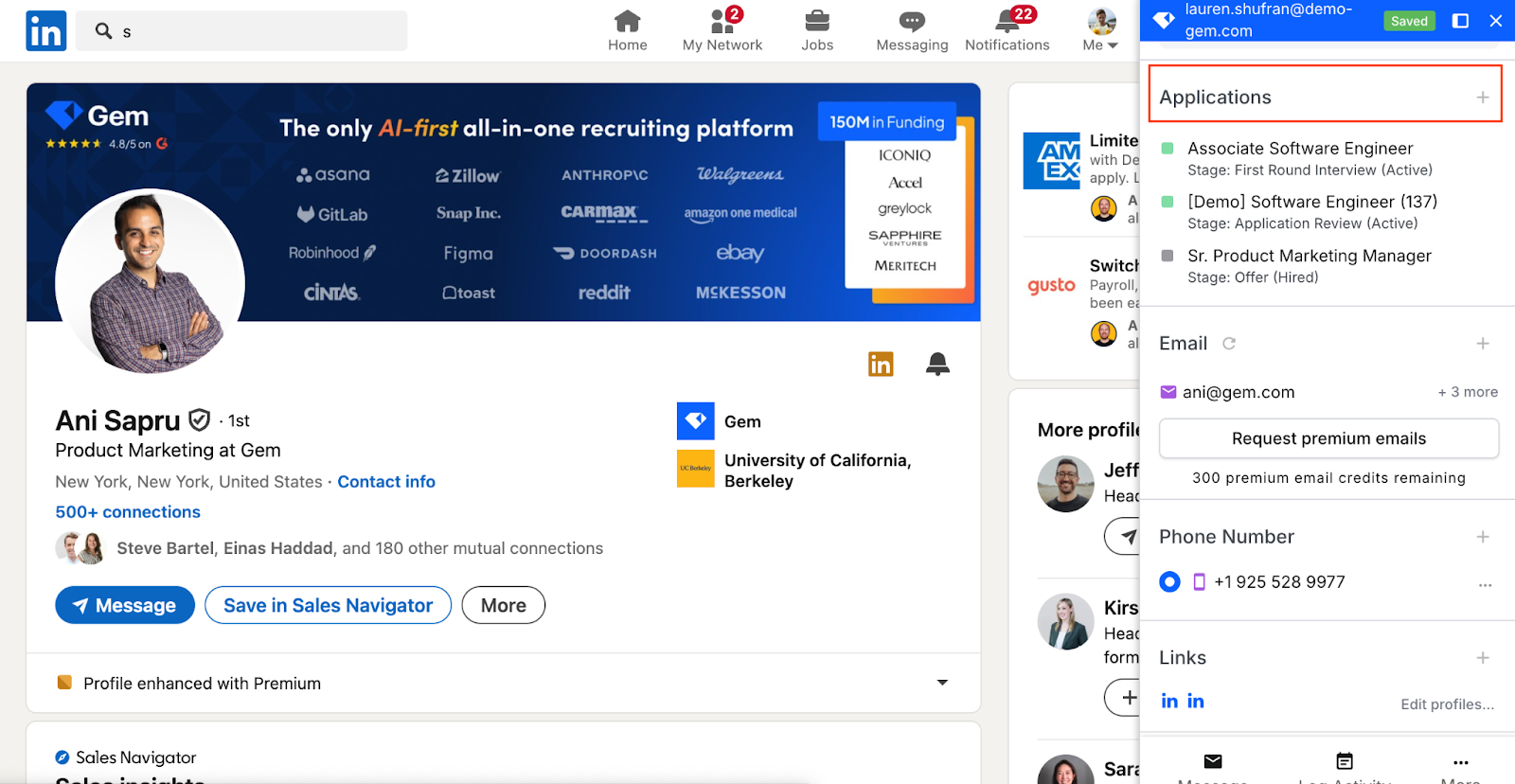View mutual connections Steve Bartel, Einas Haddad
Image resolution: width=1515 pixels, height=784 pixels.
pos(360,548)
